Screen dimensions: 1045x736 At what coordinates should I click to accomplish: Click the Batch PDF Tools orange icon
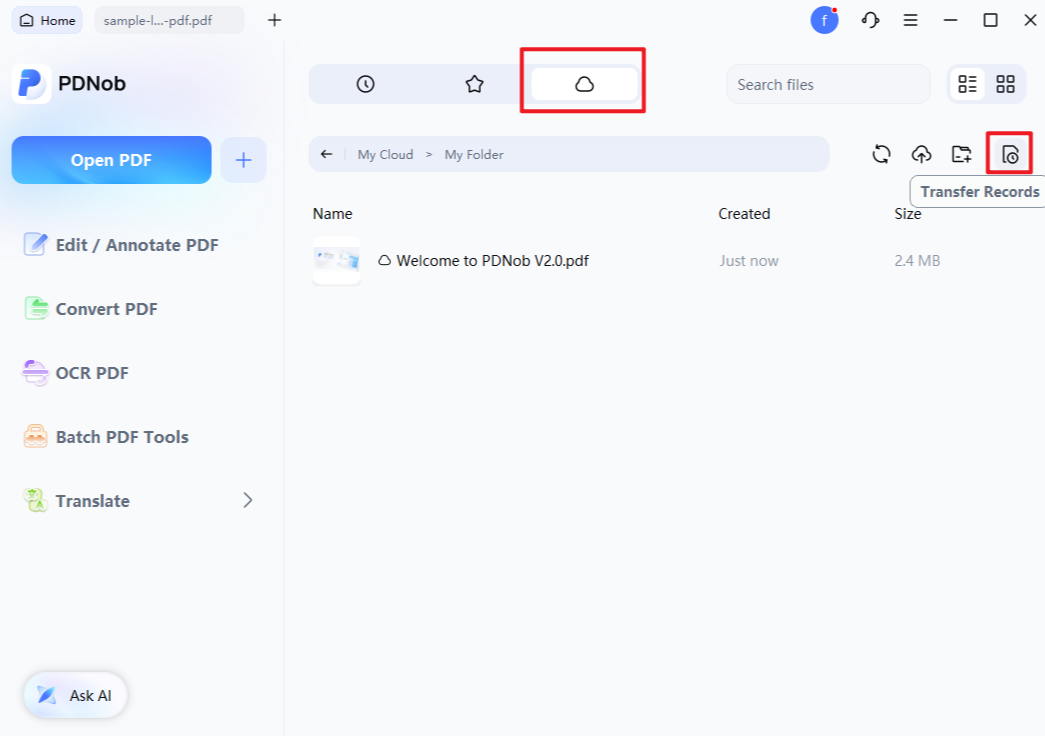pyautogui.click(x=35, y=437)
